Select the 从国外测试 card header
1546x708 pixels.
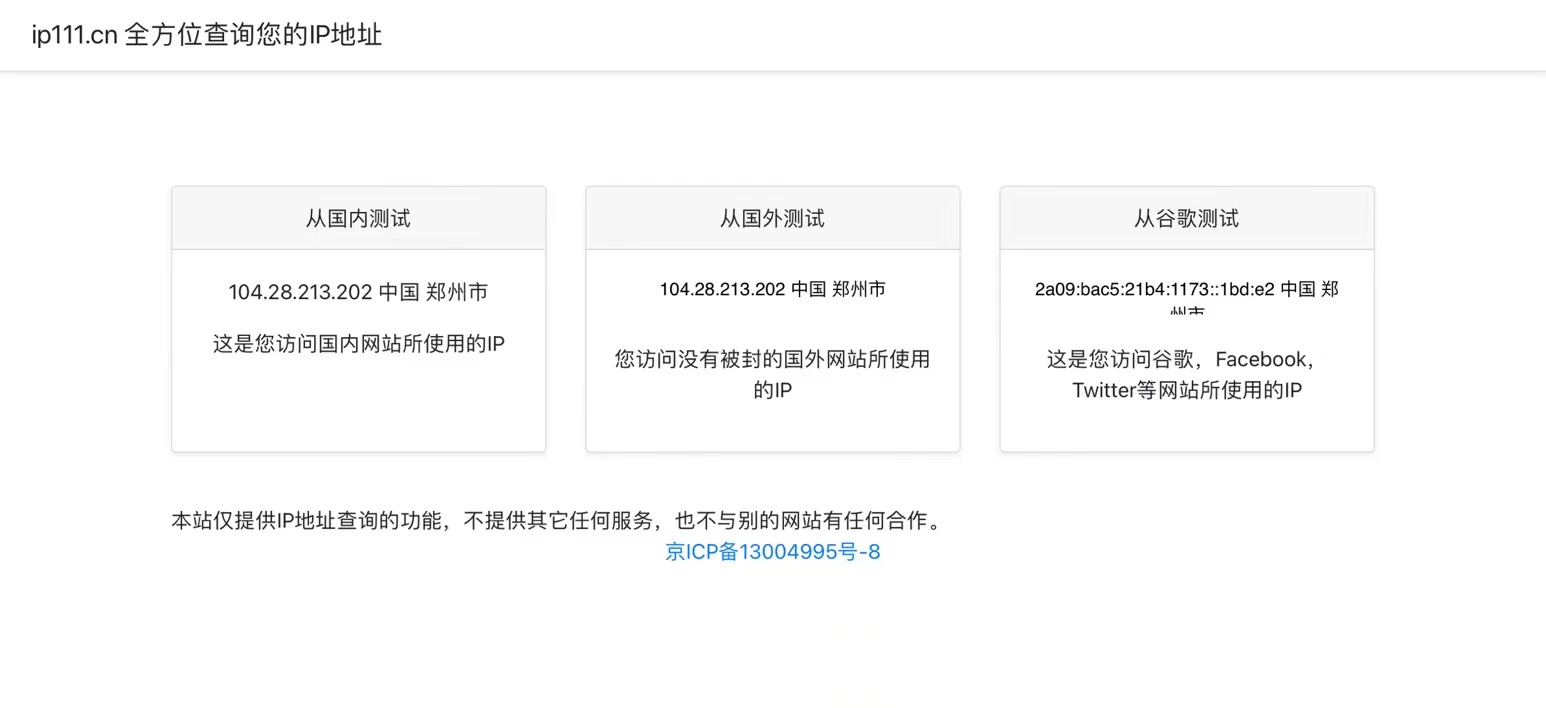[772, 218]
